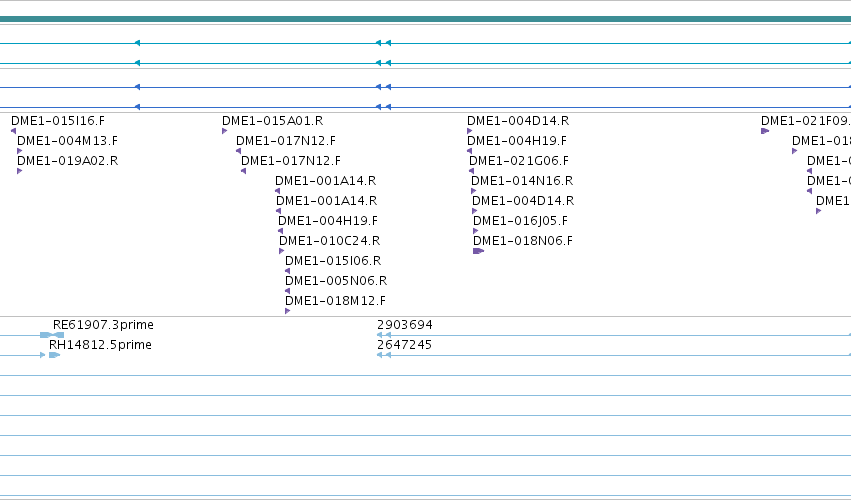Open the DME1-019A02.R feature label
The height and width of the screenshot is (500, 851).
pos(67,161)
